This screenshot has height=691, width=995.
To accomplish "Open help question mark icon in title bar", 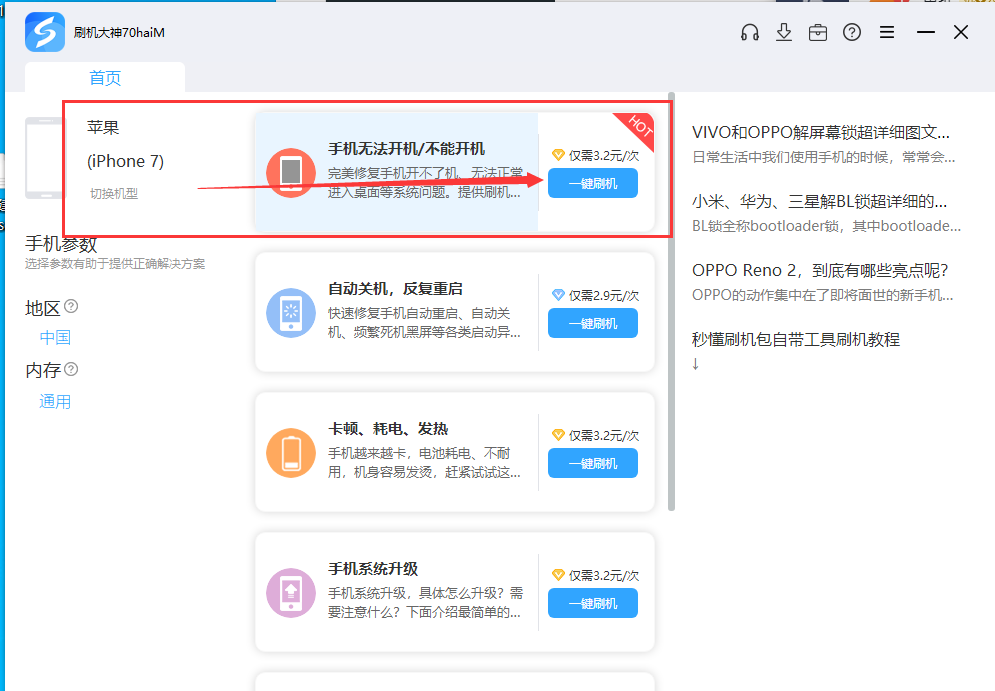I will [x=852, y=32].
